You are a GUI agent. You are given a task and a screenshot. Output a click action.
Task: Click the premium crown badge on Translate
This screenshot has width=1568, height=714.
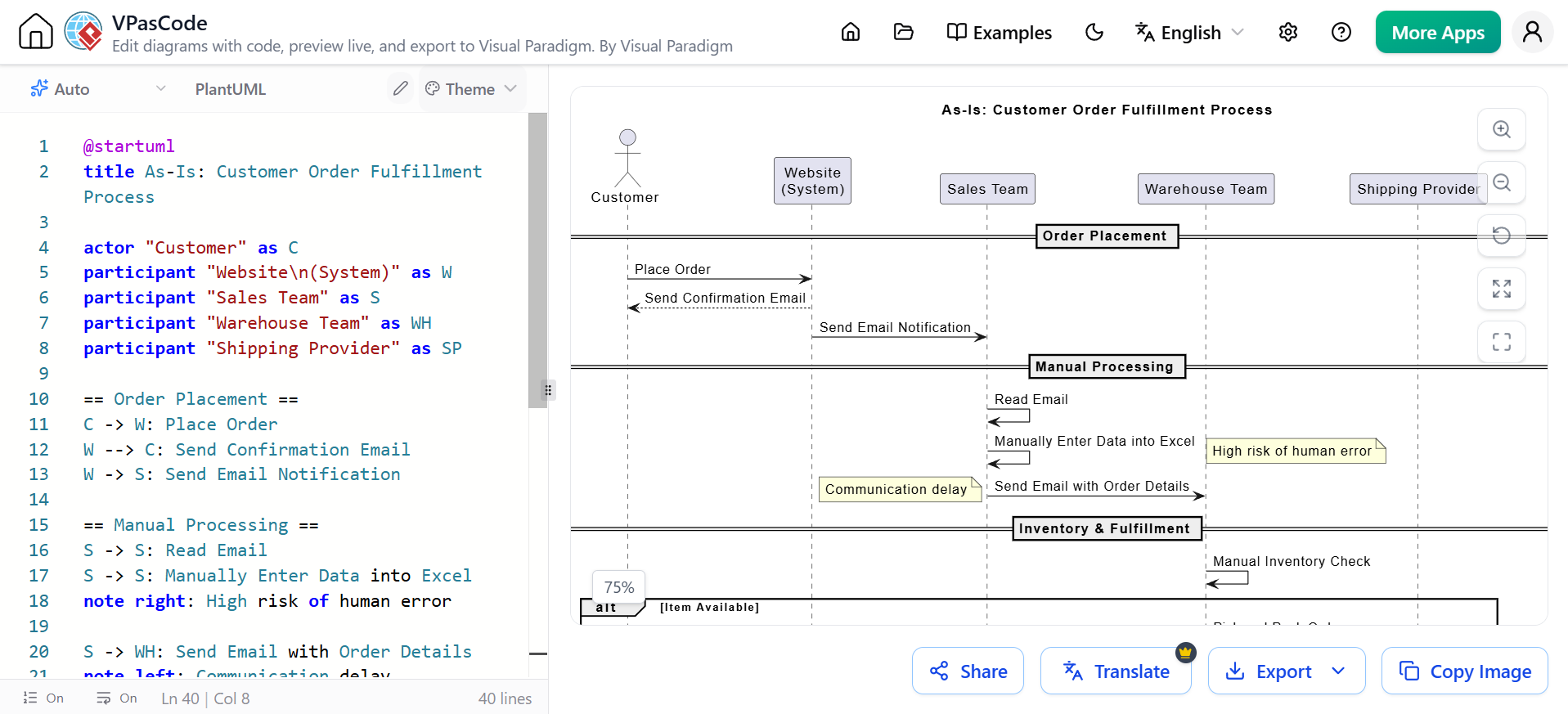tap(1186, 652)
